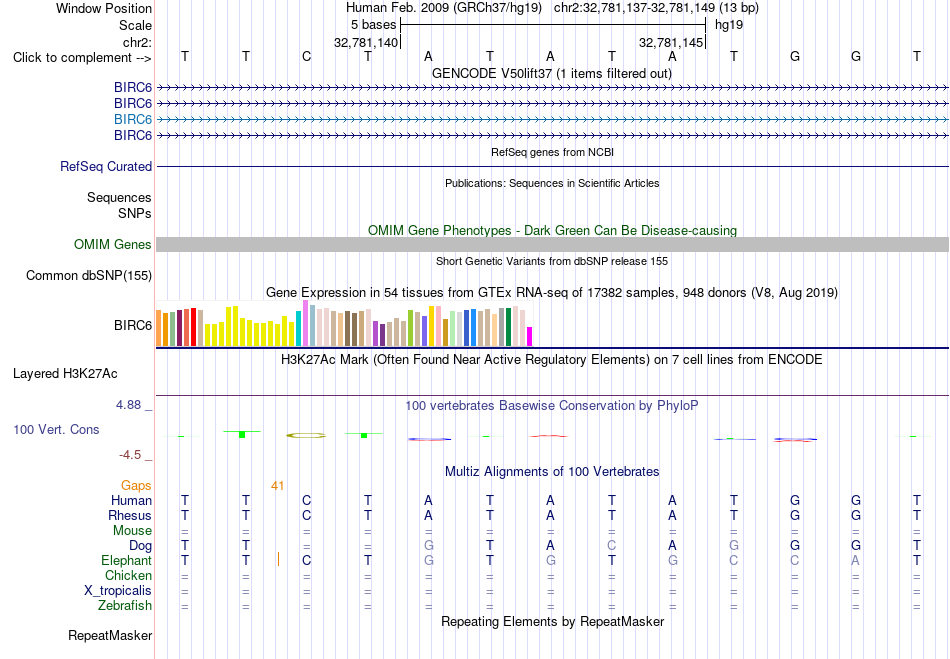Open the 100 Vert. Cons track label
The image size is (950, 659).
pyautogui.click(x=56, y=429)
